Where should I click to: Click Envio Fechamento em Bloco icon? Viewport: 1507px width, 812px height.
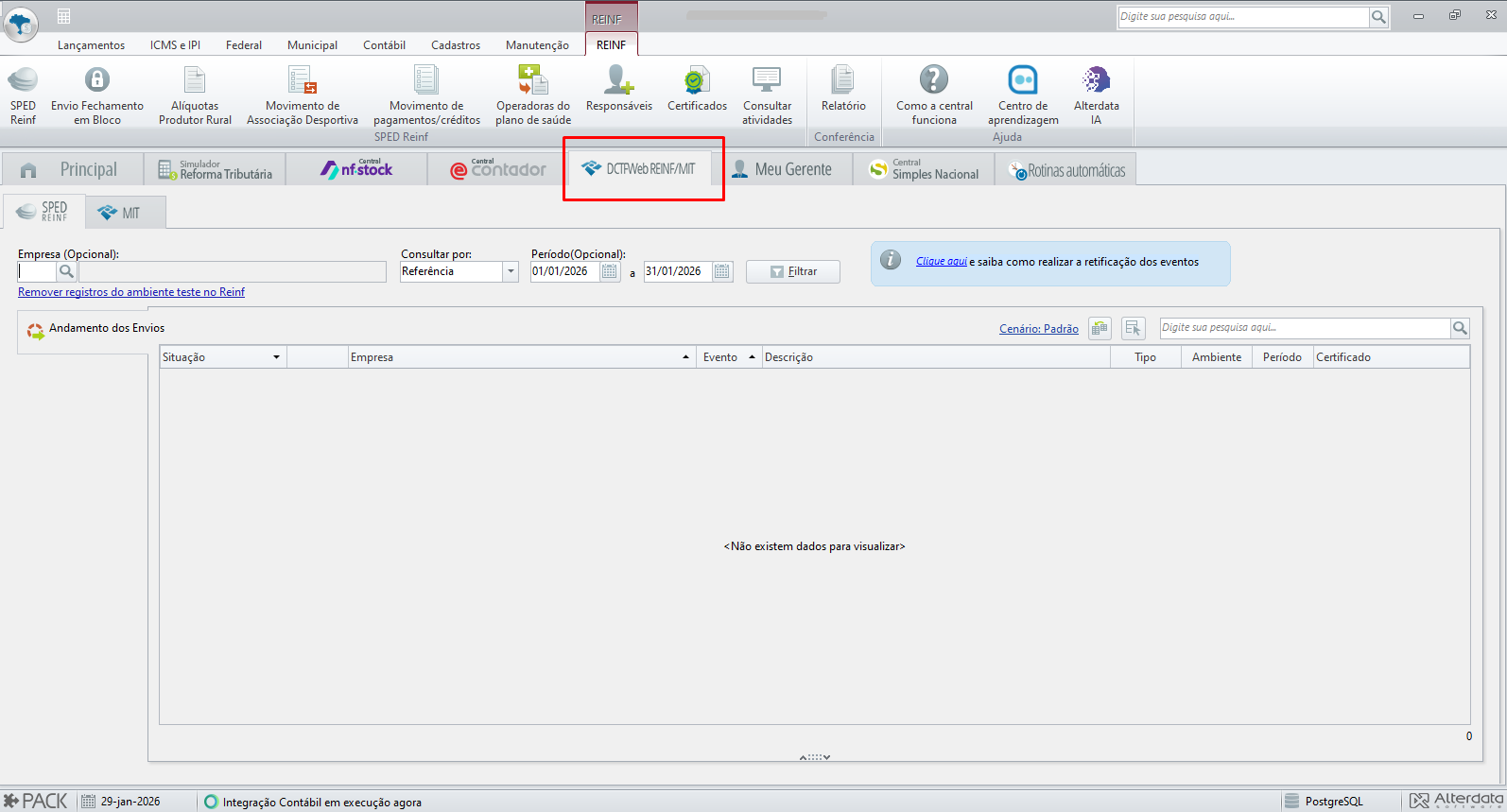pos(97,95)
